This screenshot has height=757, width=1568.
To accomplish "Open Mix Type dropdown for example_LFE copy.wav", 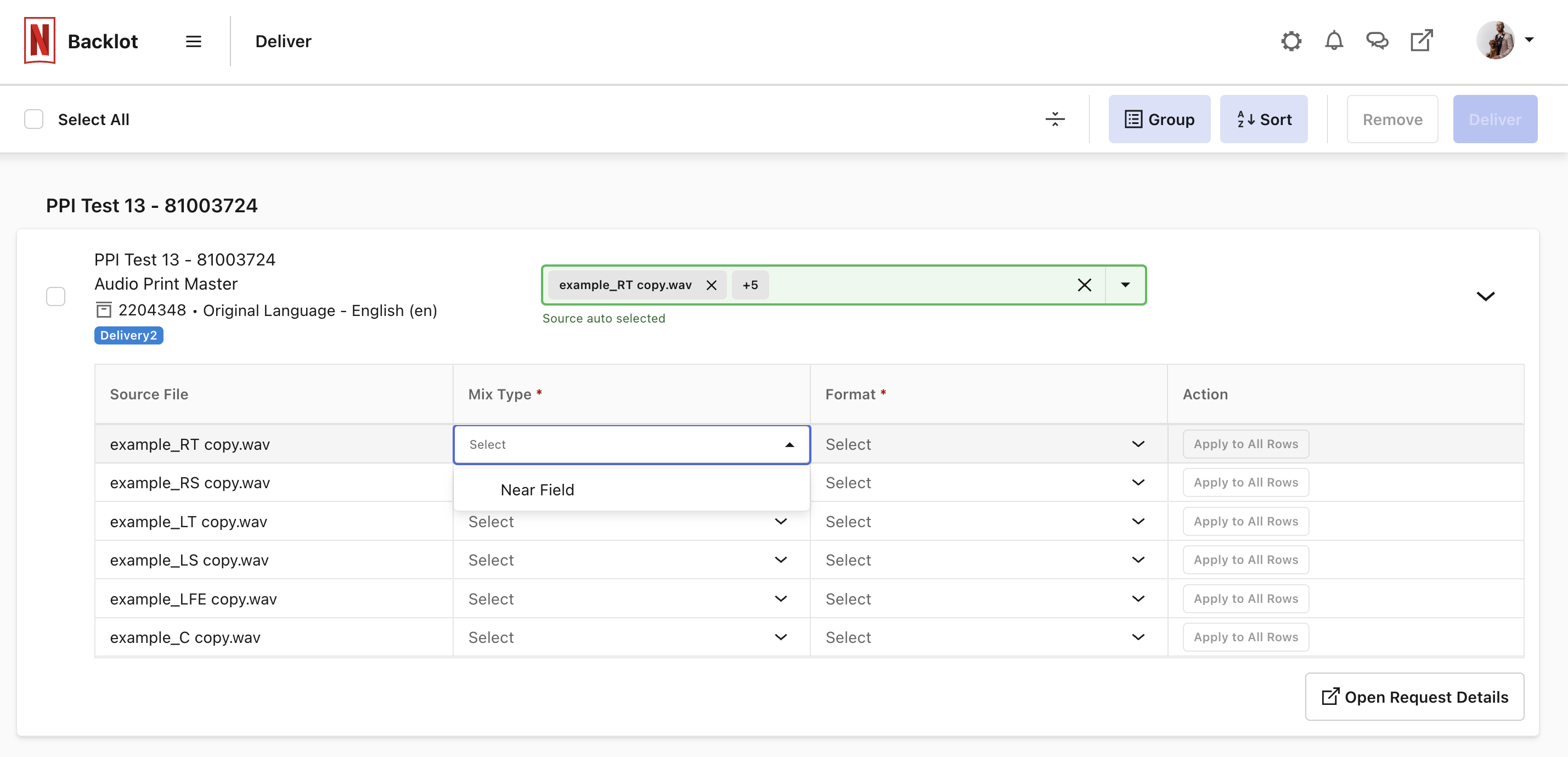I will (631, 599).
